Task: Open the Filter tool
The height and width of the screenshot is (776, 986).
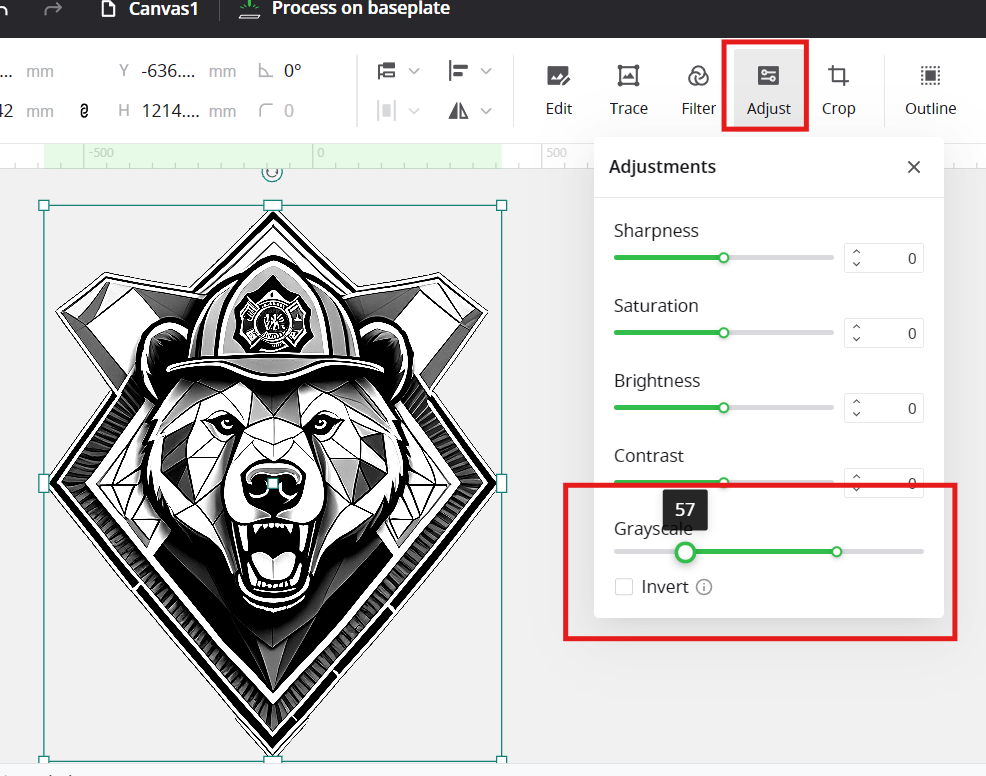Action: 698,90
